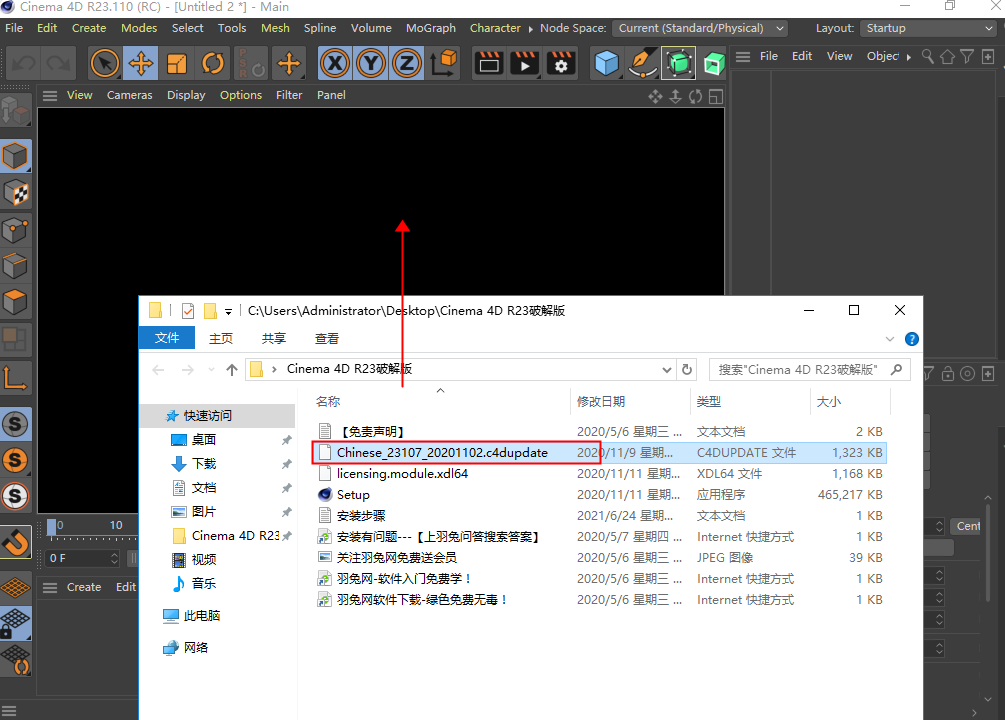Refresh the Explorer folder view
This screenshot has width=1005, height=720.
tap(687, 369)
